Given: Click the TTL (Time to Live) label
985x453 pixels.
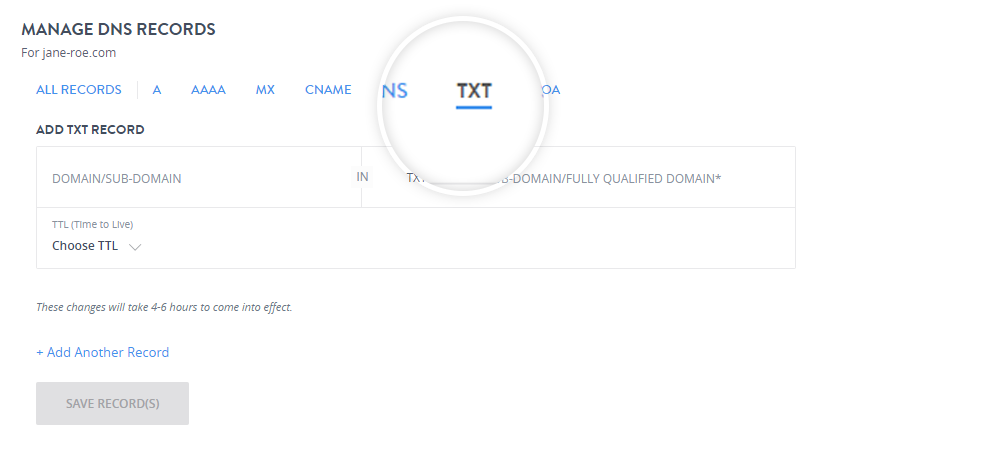Looking at the screenshot, I should coord(92,224).
